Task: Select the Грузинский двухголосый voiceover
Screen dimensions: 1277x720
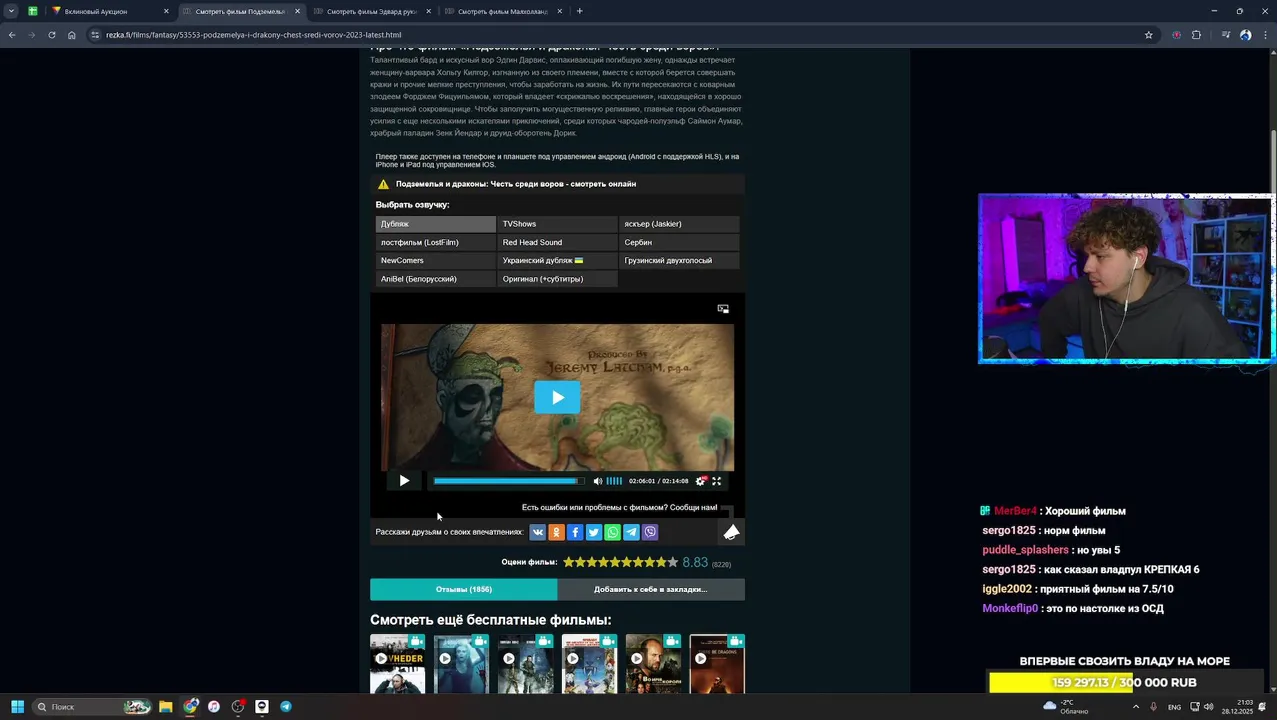Action: pyautogui.click(x=679, y=260)
